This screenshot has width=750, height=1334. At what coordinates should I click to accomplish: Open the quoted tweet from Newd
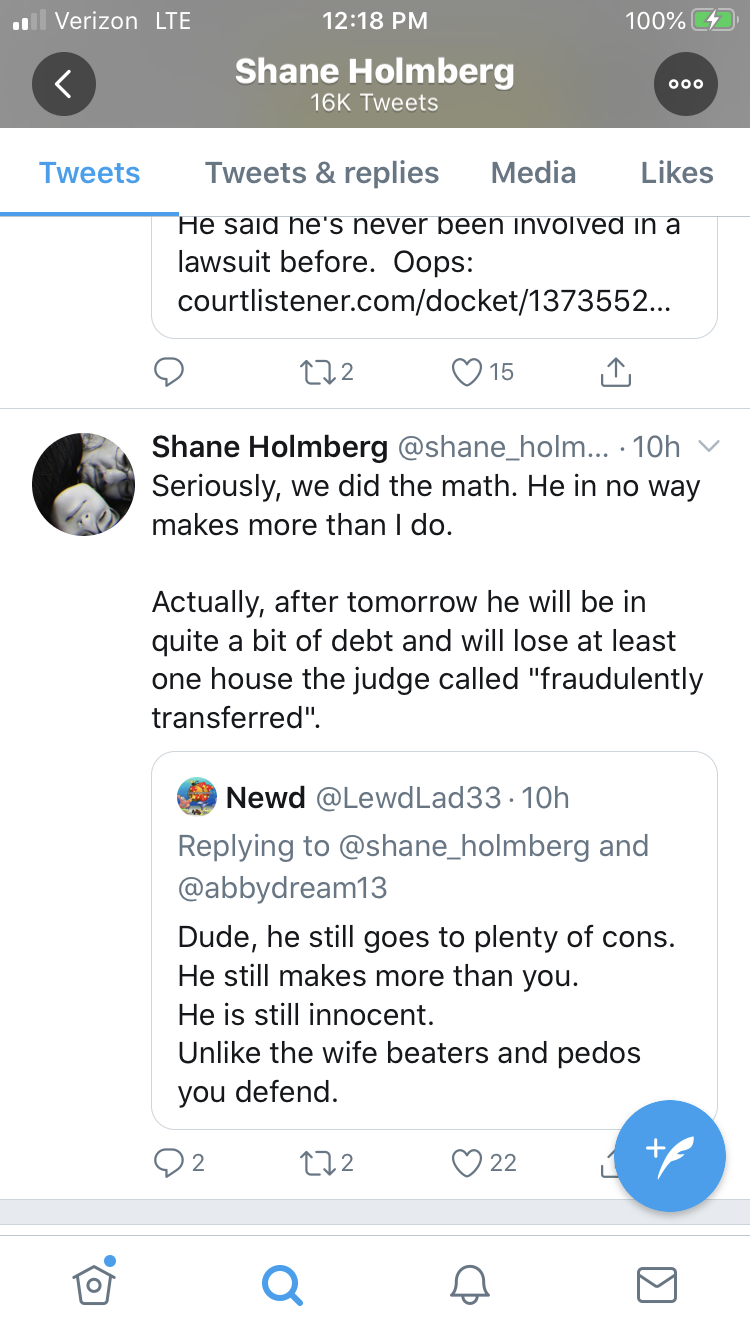pos(434,940)
